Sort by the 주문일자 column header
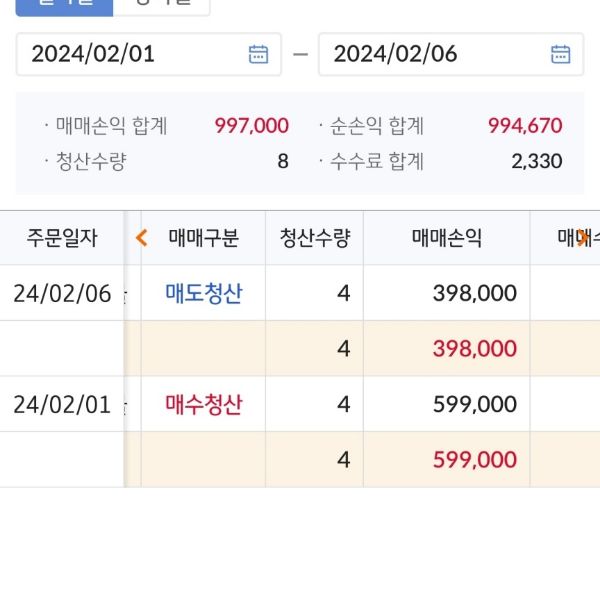 62,238
